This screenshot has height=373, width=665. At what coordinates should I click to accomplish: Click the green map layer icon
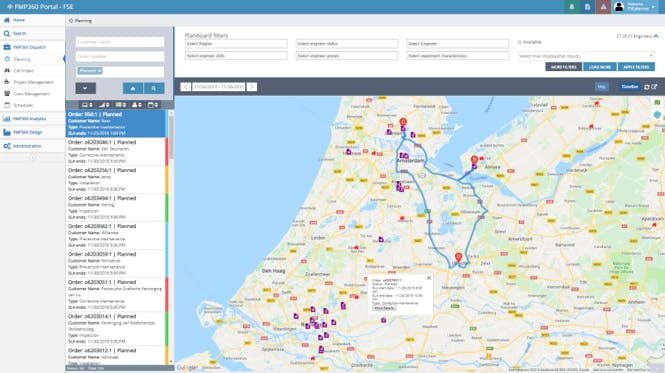tap(657, 102)
